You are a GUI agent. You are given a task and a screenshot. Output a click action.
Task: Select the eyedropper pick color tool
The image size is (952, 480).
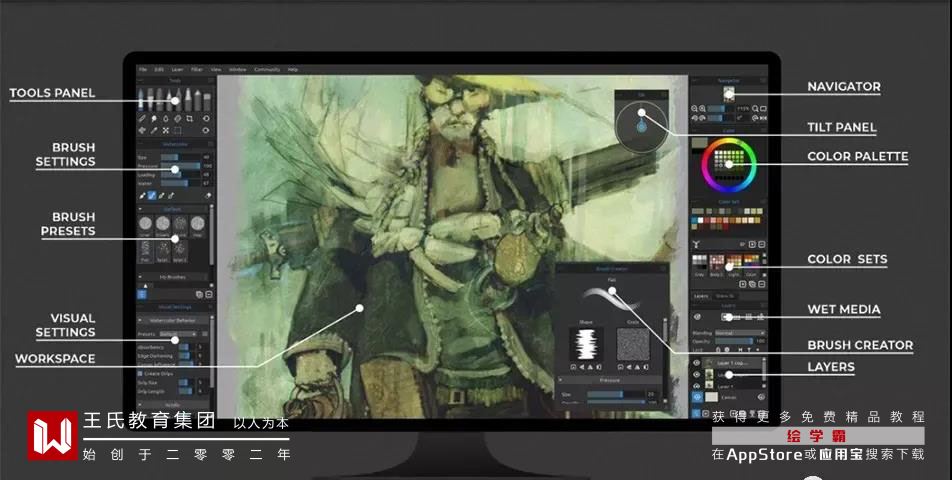tap(154, 130)
